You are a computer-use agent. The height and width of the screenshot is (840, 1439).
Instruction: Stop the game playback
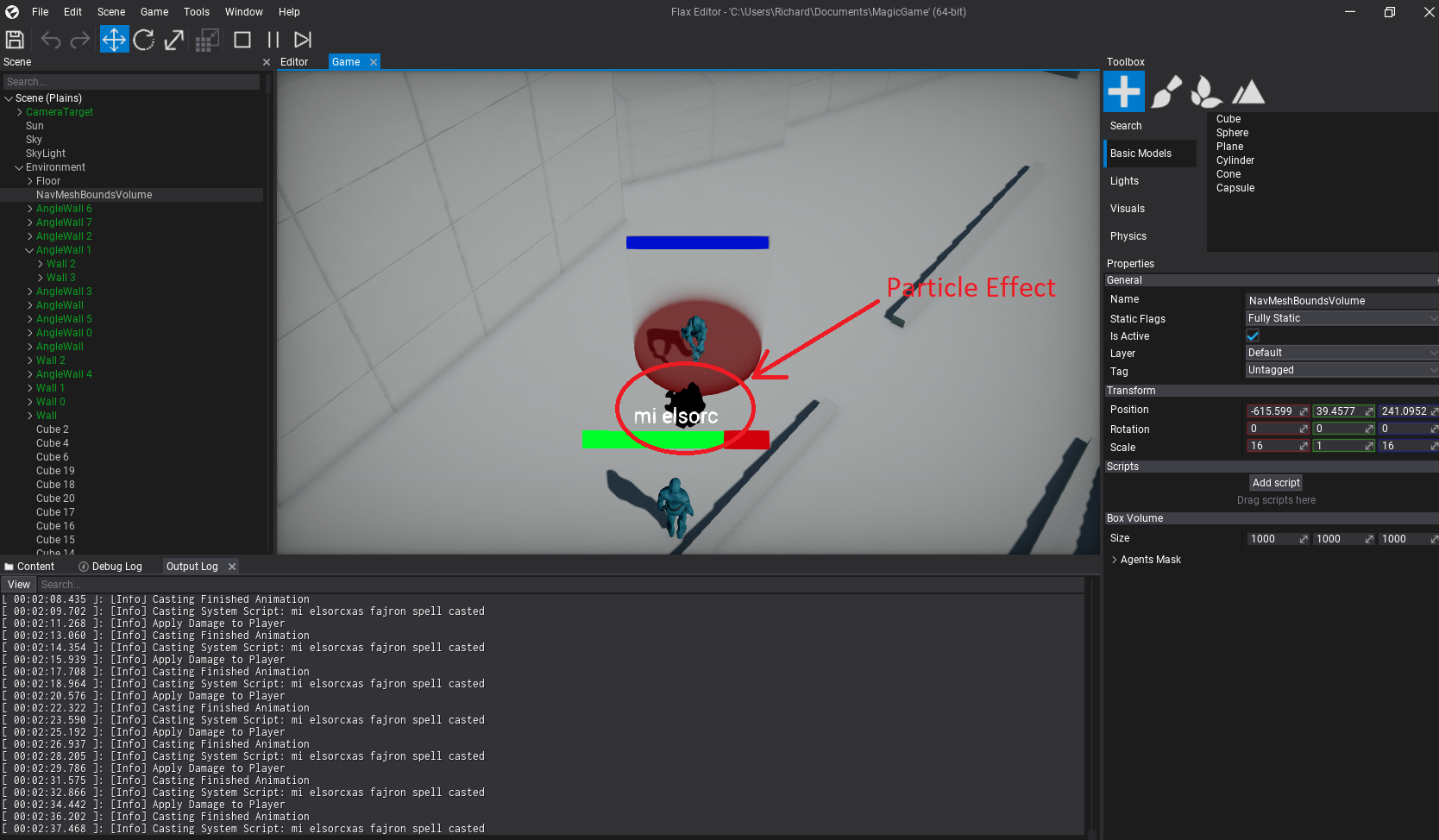click(x=242, y=40)
